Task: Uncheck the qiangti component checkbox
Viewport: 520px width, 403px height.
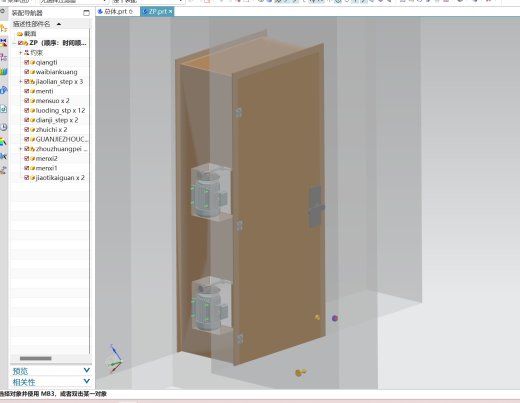Action: [x=26, y=62]
